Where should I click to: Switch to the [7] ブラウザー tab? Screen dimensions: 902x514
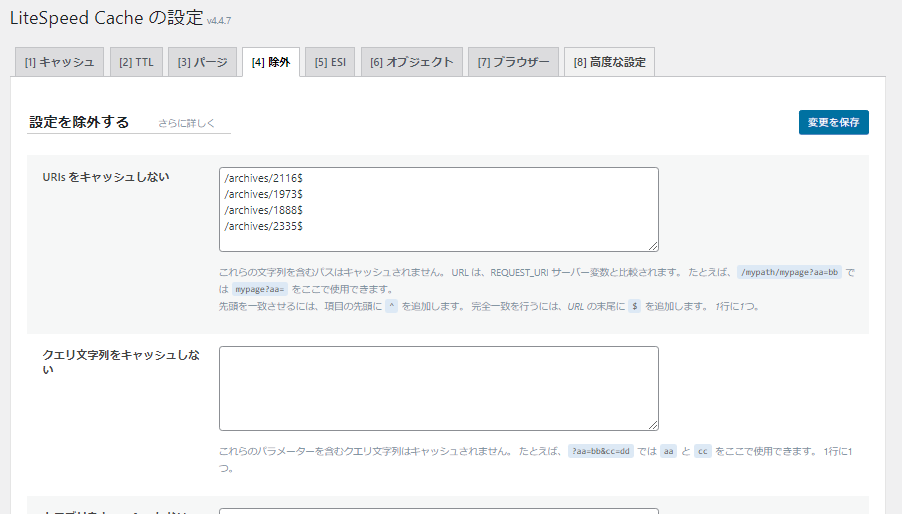[513, 62]
